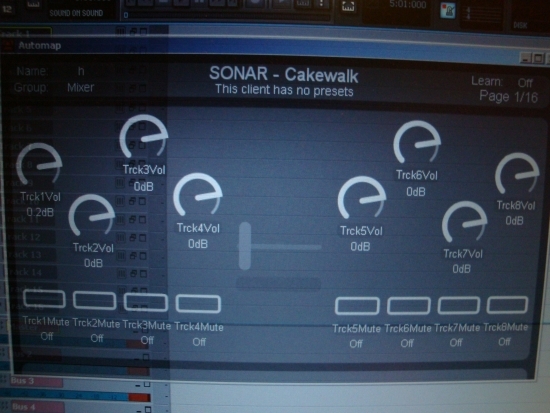Click the metronome icon in SONAR toolbar
The image size is (550, 413).
click(x=448, y=10)
